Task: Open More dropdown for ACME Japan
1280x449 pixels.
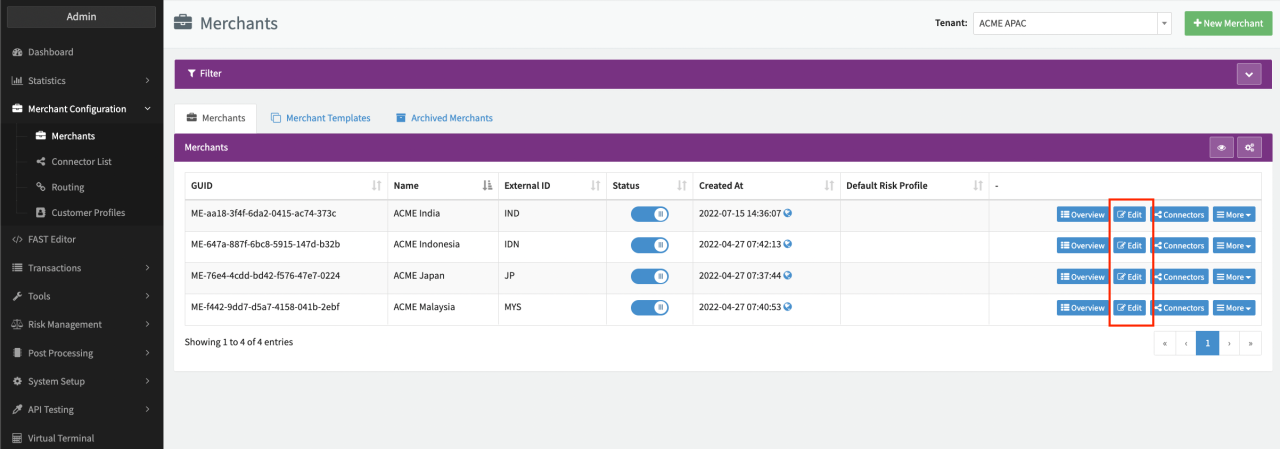Action: tap(1234, 276)
